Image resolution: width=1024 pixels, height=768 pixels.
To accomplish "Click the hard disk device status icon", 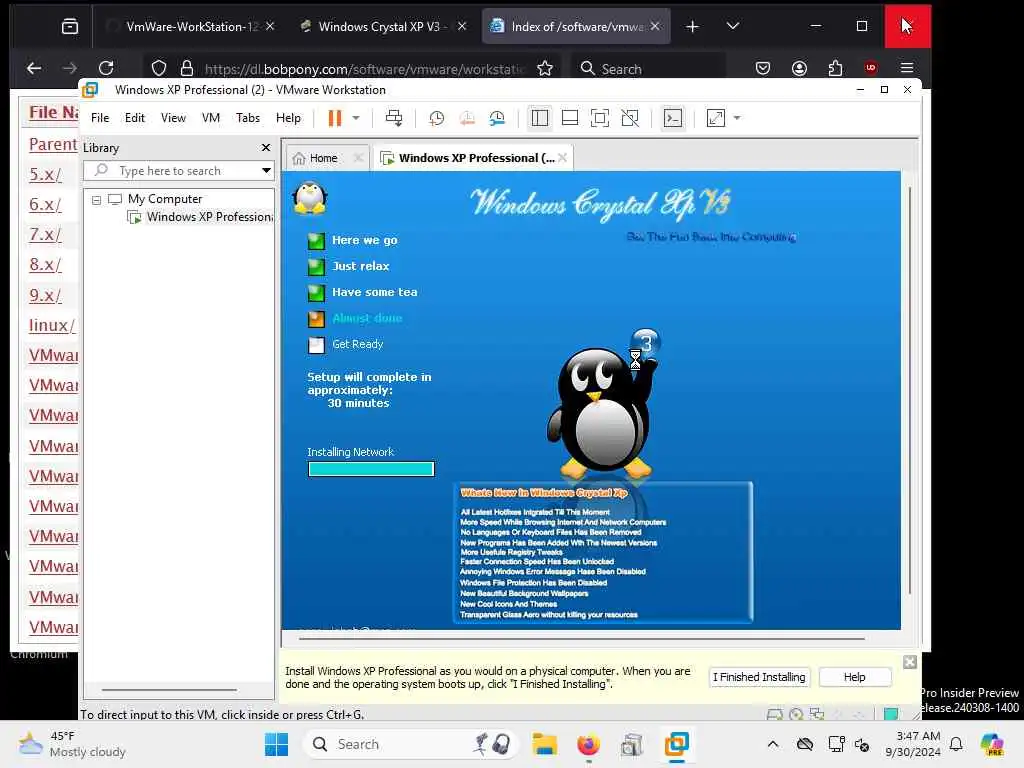I will tap(775, 714).
